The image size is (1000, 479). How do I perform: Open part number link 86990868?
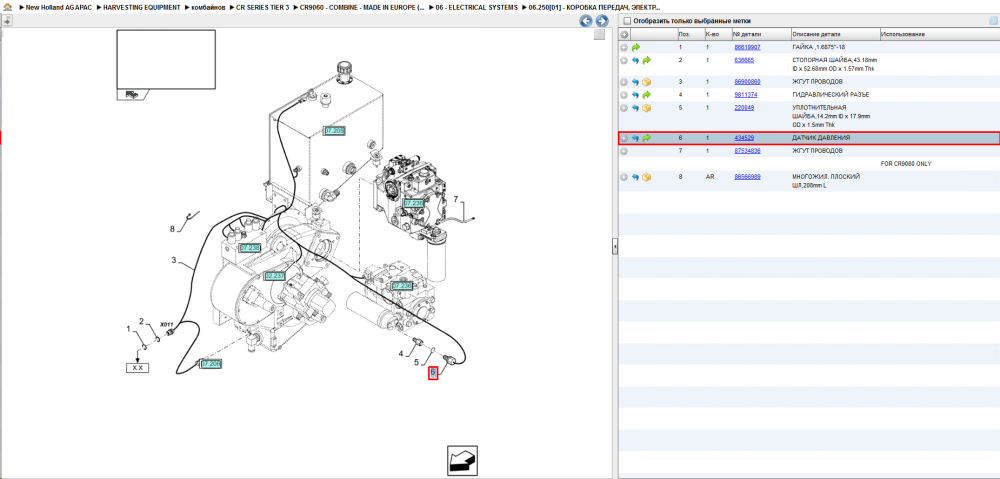[746, 82]
